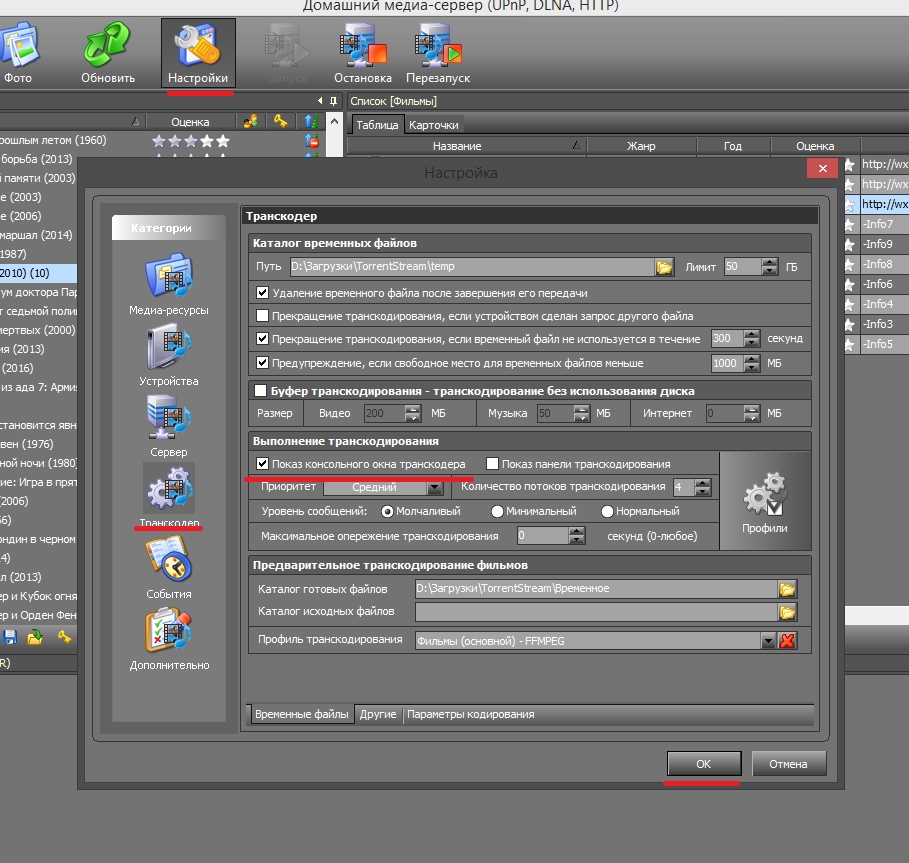Disable Показ консольного окна транскодера checkbox
Image resolution: width=909 pixels, height=863 pixels.
pos(263,464)
